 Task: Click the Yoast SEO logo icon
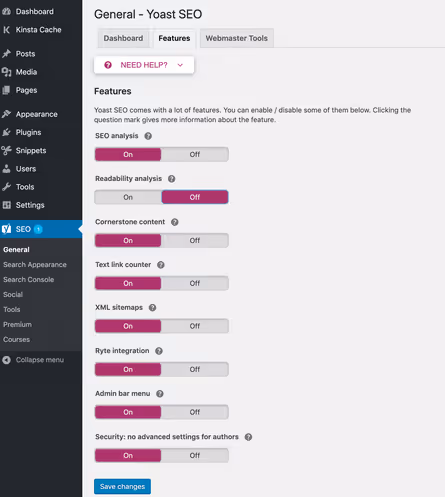[x=6, y=229]
